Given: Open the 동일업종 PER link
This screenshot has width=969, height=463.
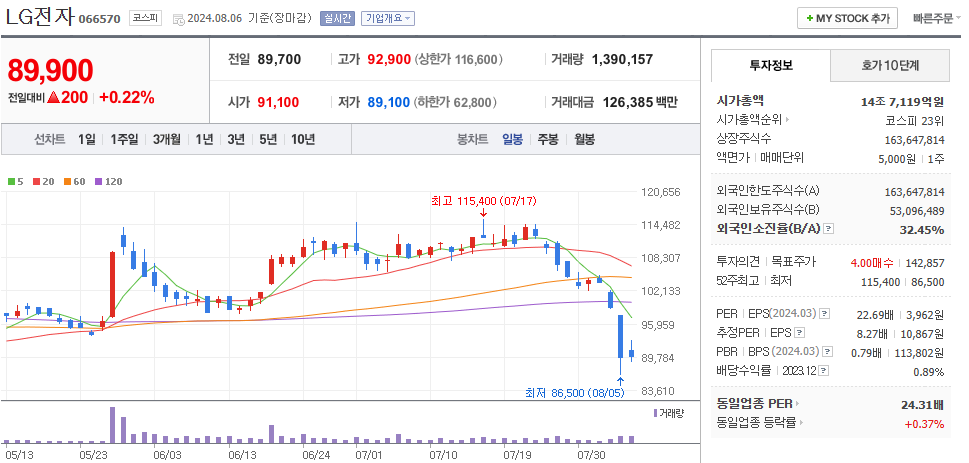Looking at the screenshot, I should point(754,404).
